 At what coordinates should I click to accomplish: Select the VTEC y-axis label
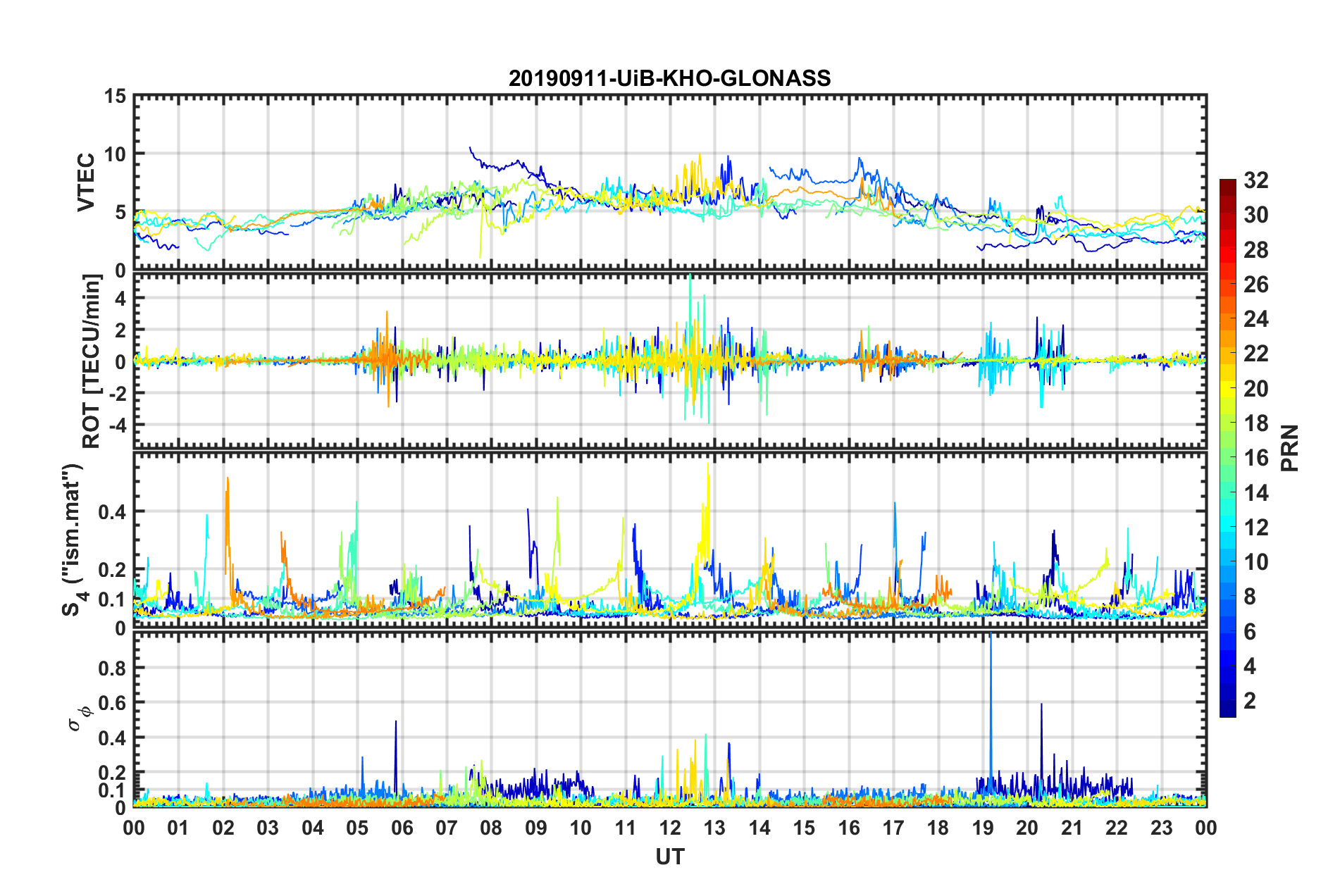(x=86, y=182)
